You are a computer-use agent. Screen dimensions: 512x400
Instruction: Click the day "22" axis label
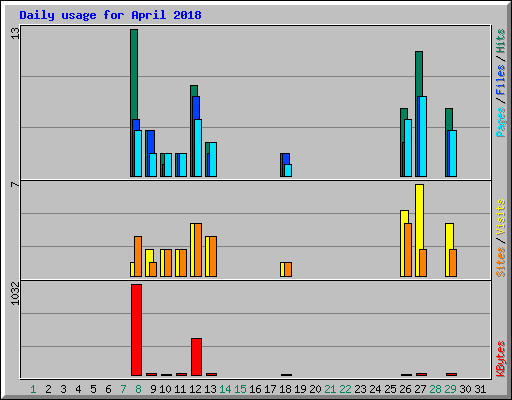pos(345,389)
